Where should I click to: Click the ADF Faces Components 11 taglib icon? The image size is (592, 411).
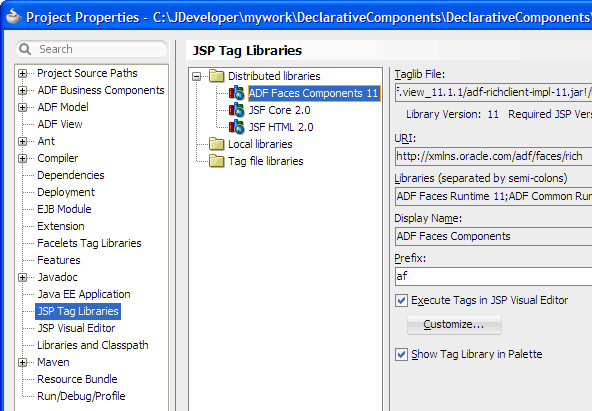[x=237, y=93]
